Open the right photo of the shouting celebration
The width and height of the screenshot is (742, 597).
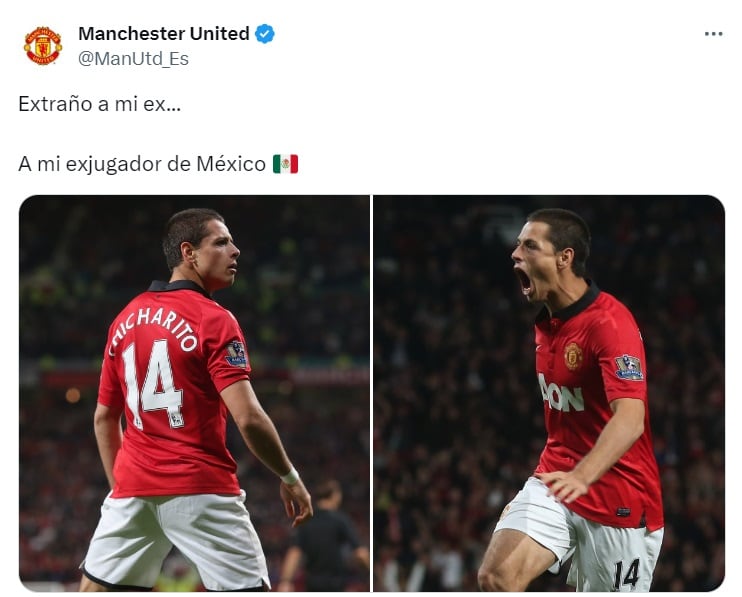pos(549,393)
